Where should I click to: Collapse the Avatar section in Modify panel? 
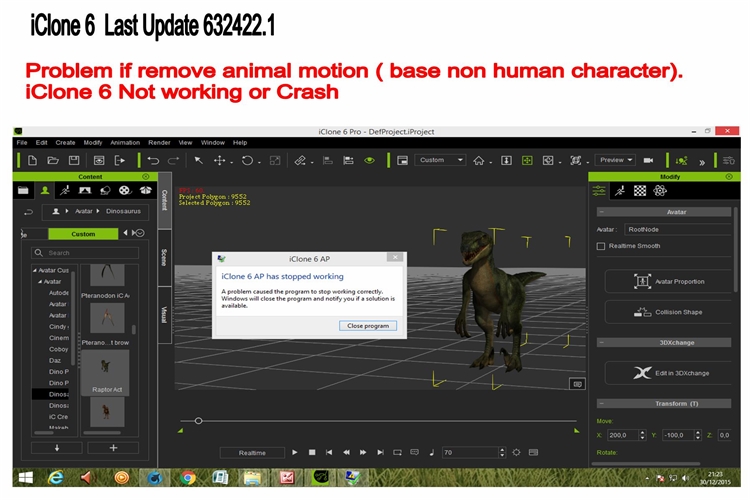[x=600, y=212]
